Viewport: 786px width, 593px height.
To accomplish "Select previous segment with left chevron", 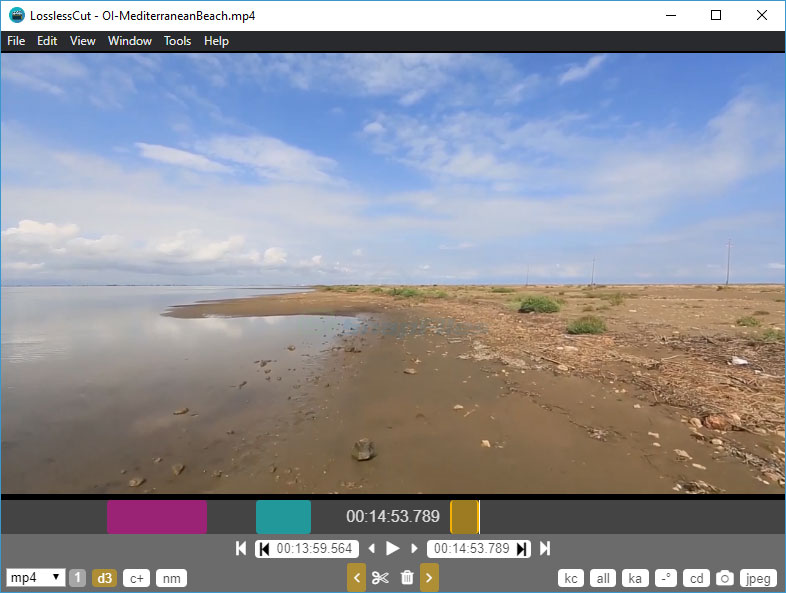I will [x=356, y=577].
